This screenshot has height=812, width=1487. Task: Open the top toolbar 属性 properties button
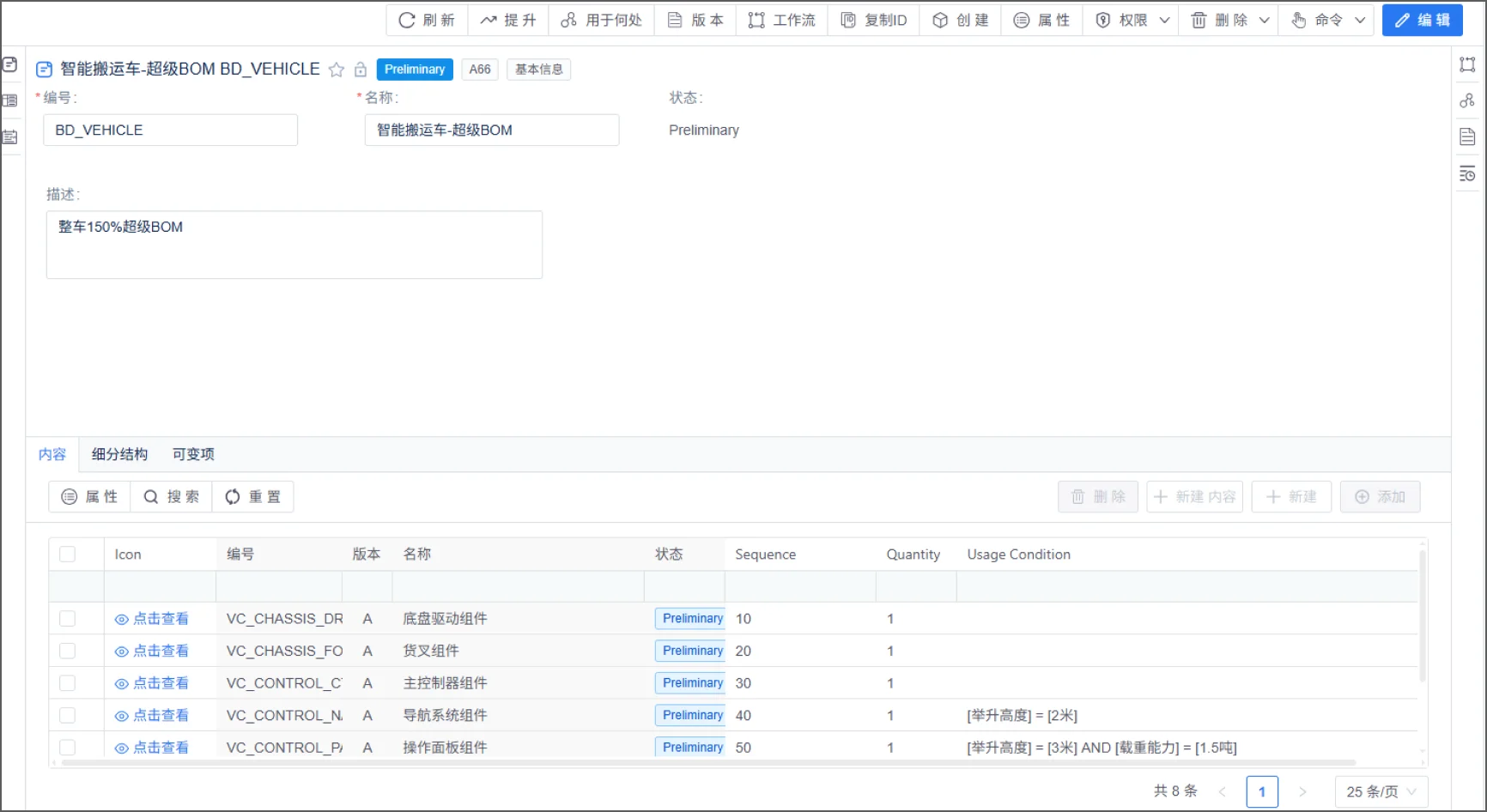(x=1041, y=20)
